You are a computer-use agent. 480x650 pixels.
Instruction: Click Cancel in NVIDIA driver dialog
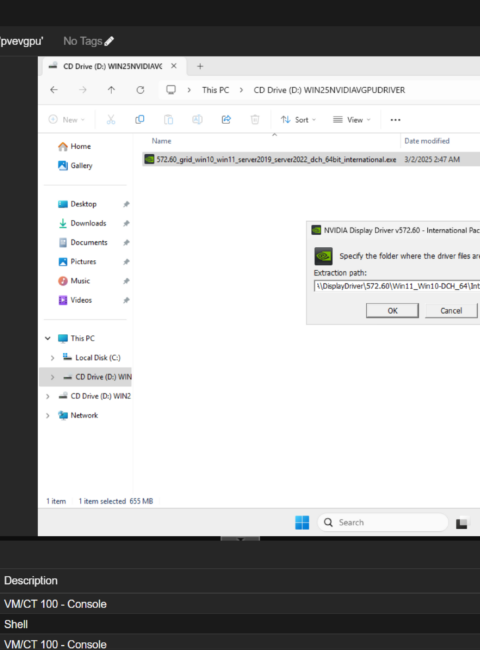tap(451, 310)
